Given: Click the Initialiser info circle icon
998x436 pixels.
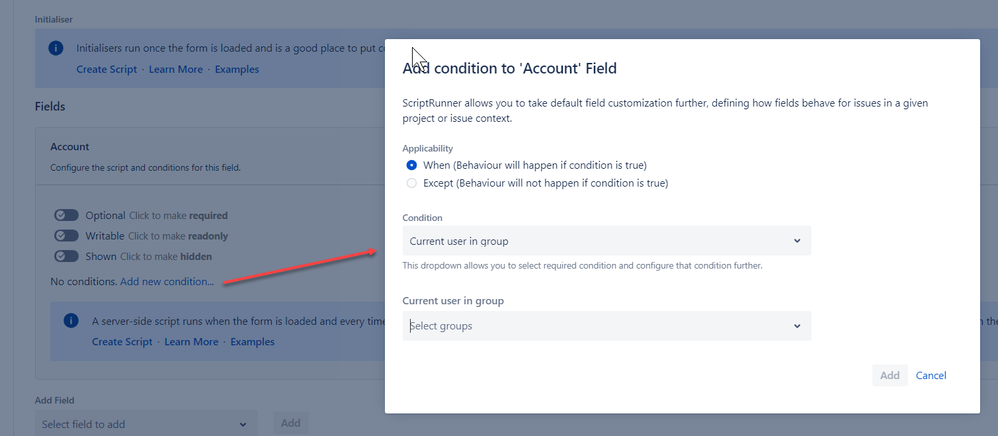Looking at the screenshot, I should click(56, 48).
